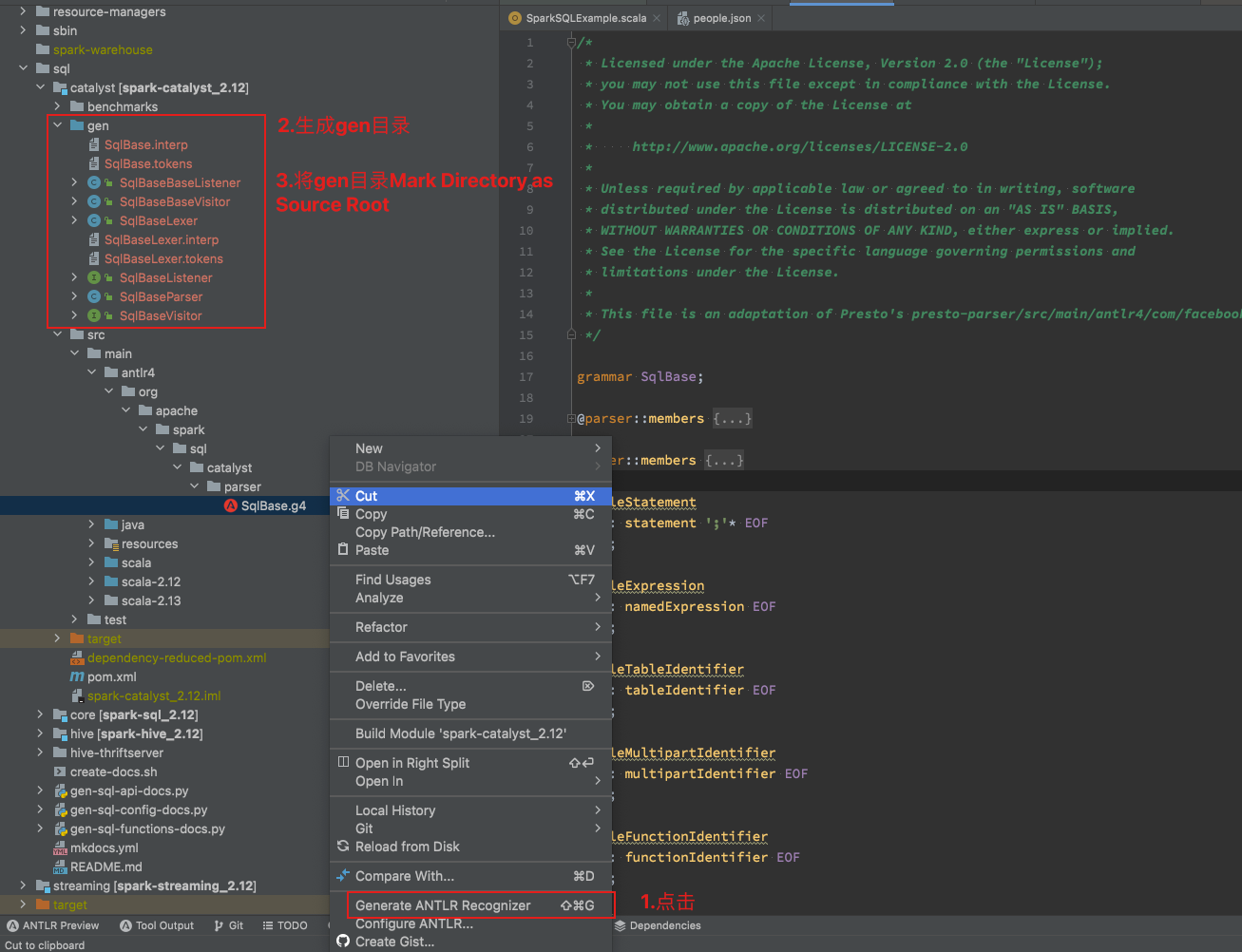Click the SqlBaseLexer class icon
This screenshot has height=952, width=1242.
point(94,220)
